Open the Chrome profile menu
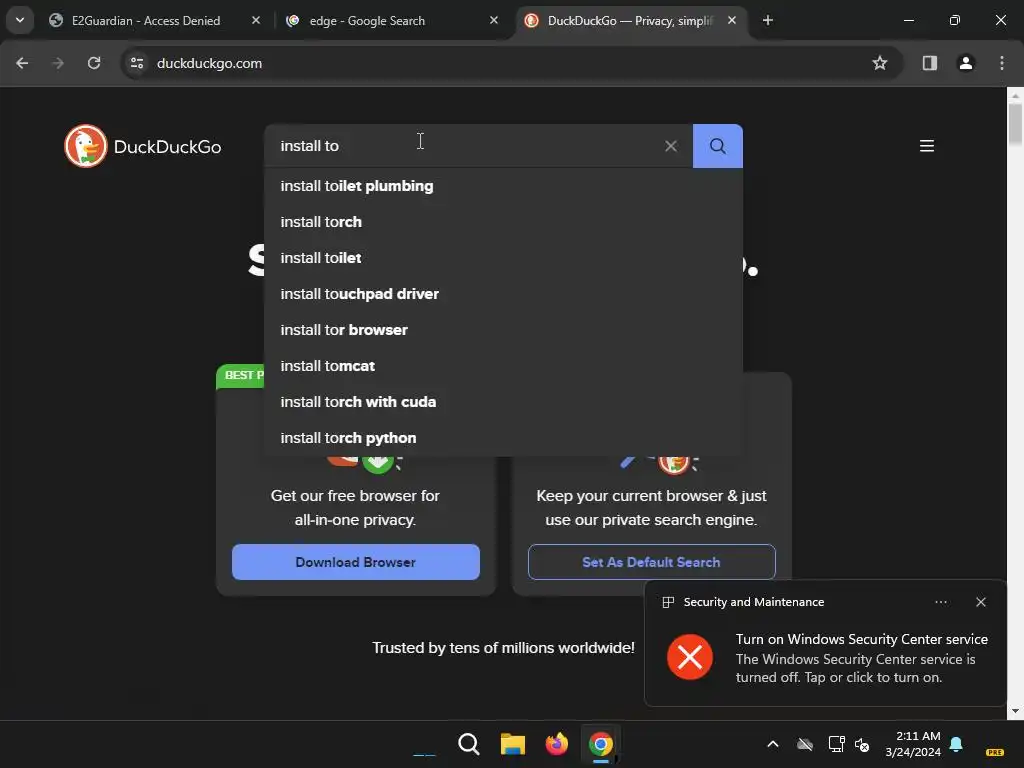Viewport: 1024px width, 768px height. tap(966, 63)
